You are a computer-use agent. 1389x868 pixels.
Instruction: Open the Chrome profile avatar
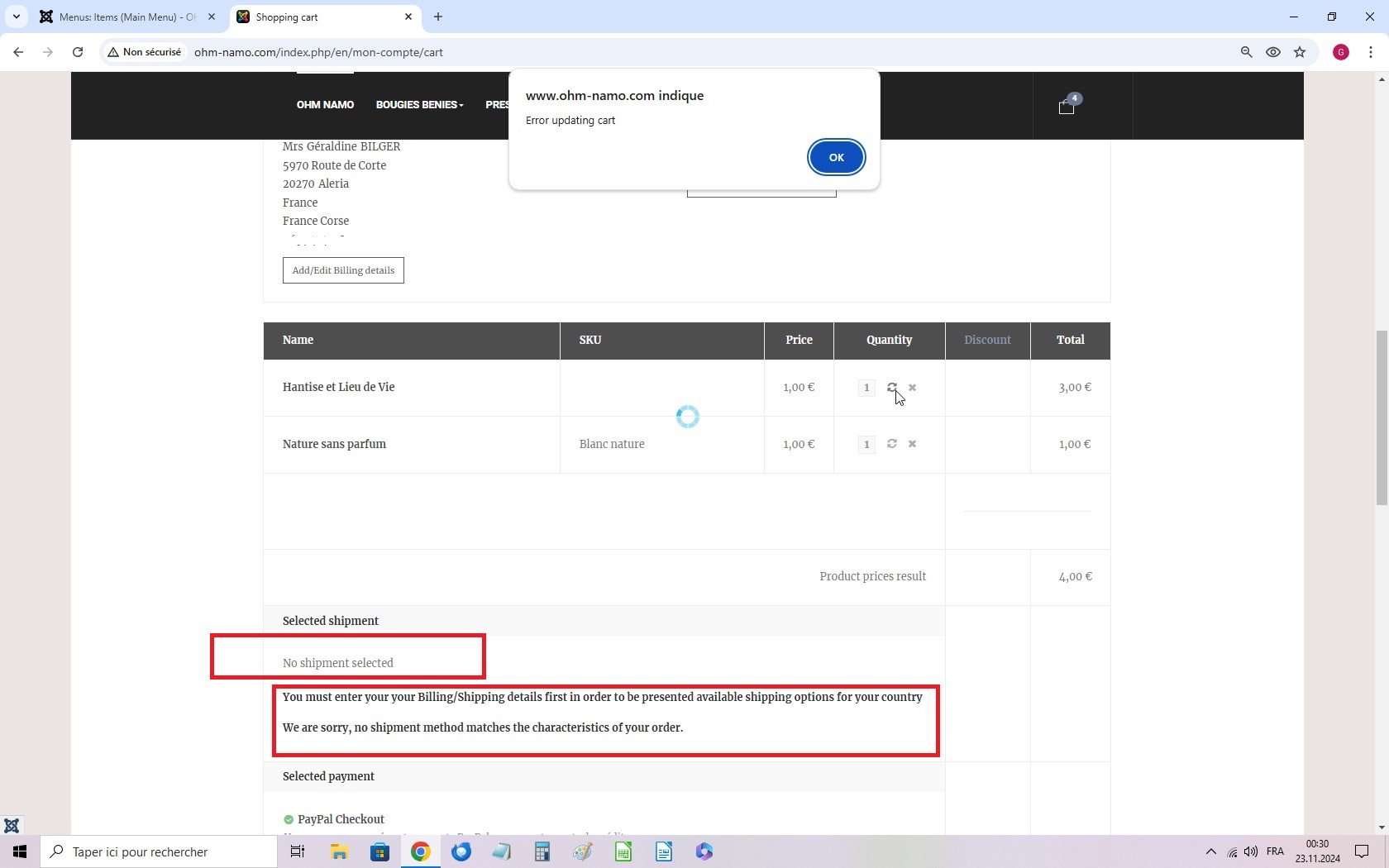[x=1341, y=52]
